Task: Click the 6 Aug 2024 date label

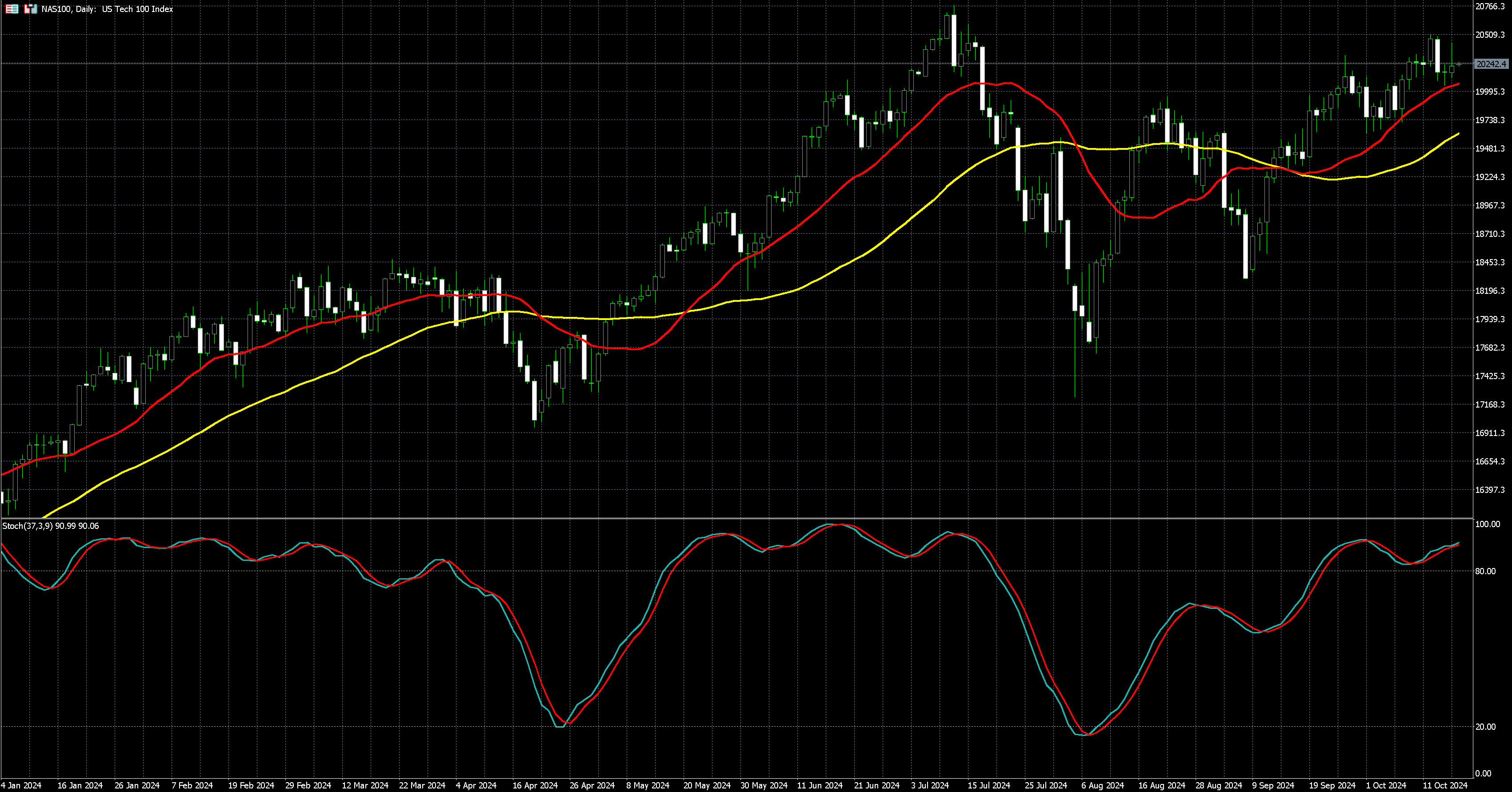Action: 1102,785
